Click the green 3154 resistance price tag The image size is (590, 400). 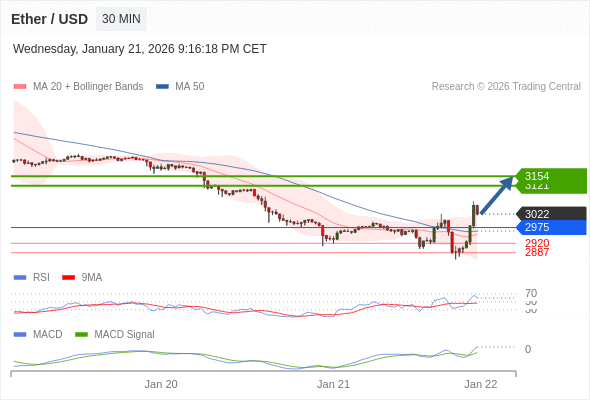[550, 176]
